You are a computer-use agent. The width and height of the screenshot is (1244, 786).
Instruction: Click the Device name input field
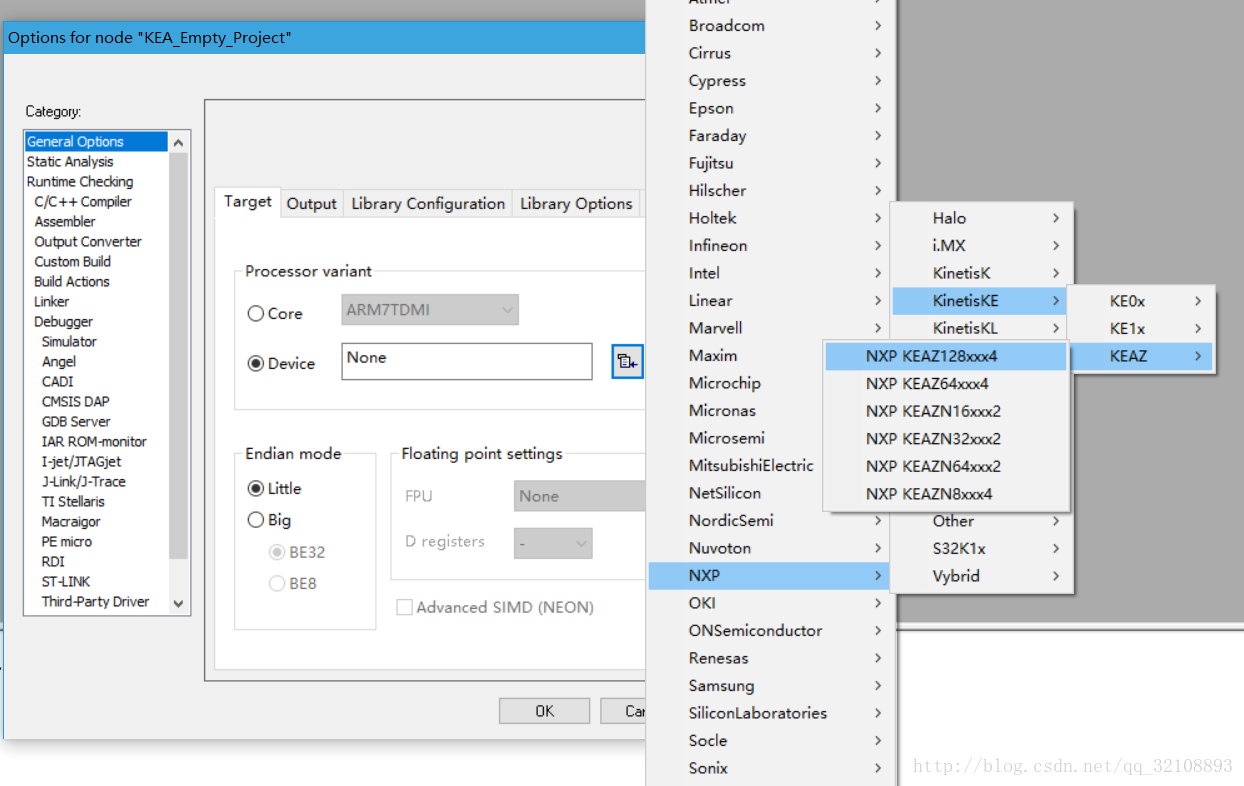467,361
